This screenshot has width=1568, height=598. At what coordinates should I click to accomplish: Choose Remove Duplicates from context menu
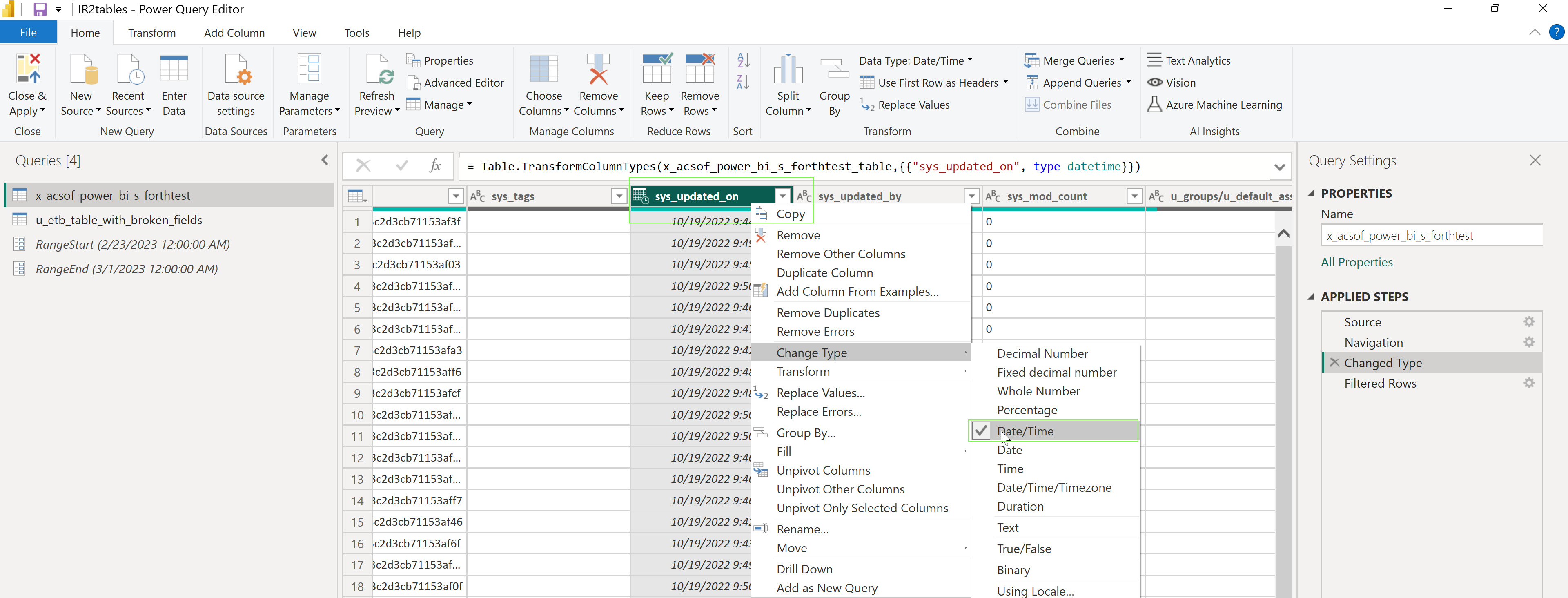coord(828,313)
